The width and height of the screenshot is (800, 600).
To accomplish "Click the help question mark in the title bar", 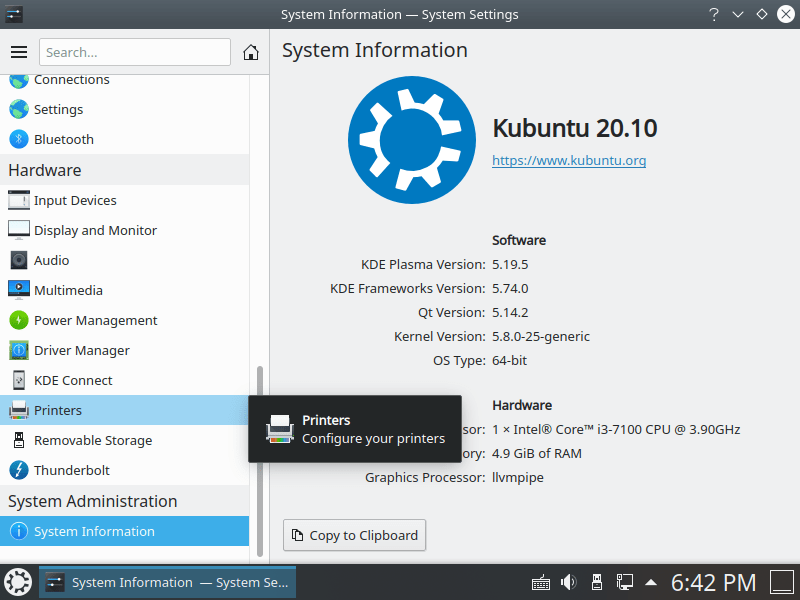I will (x=714, y=14).
